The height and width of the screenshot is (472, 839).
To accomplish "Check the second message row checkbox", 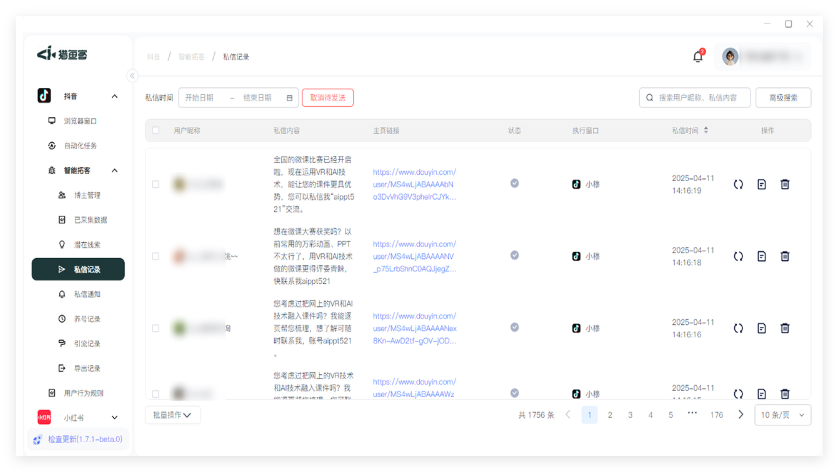I will point(155,256).
